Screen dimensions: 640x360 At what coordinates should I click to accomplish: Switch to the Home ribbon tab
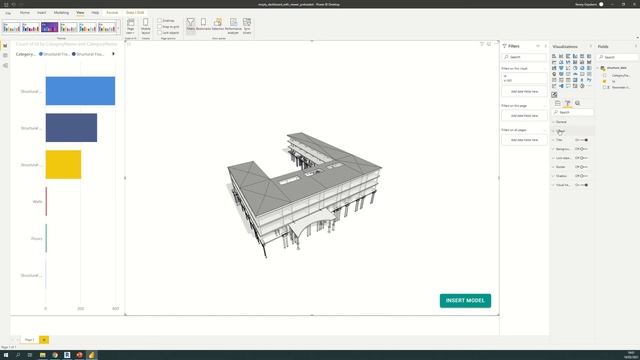click(x=25, y=13)
